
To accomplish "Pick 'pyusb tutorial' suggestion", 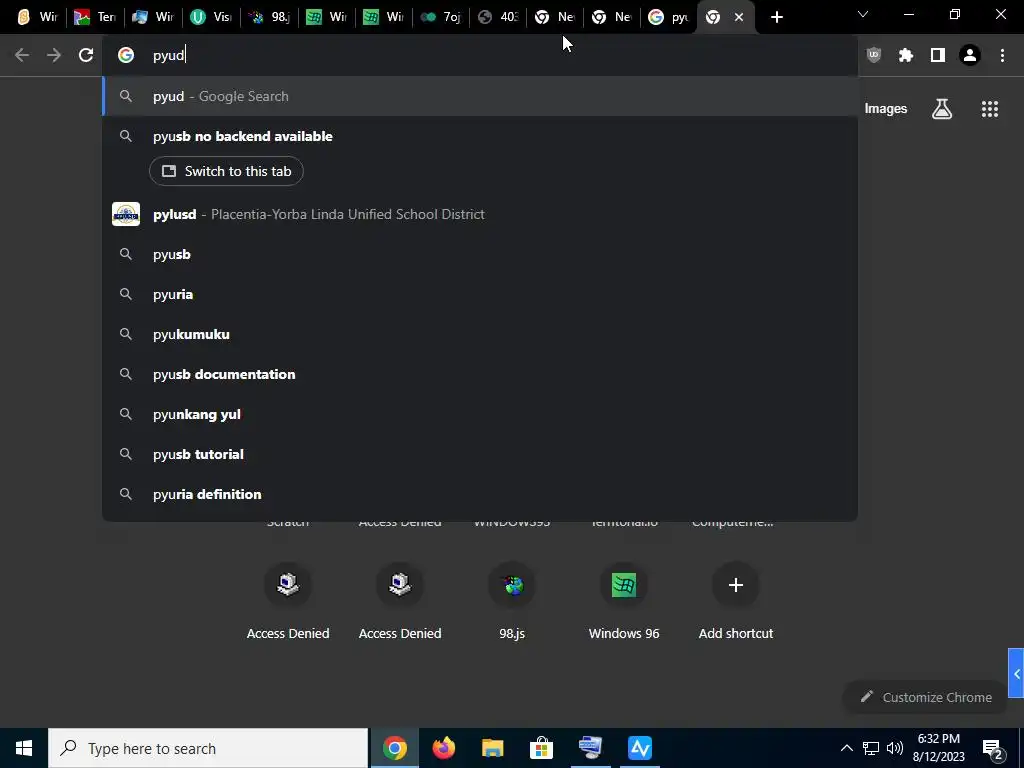I will pyautogui.click(x=480, y=454).
